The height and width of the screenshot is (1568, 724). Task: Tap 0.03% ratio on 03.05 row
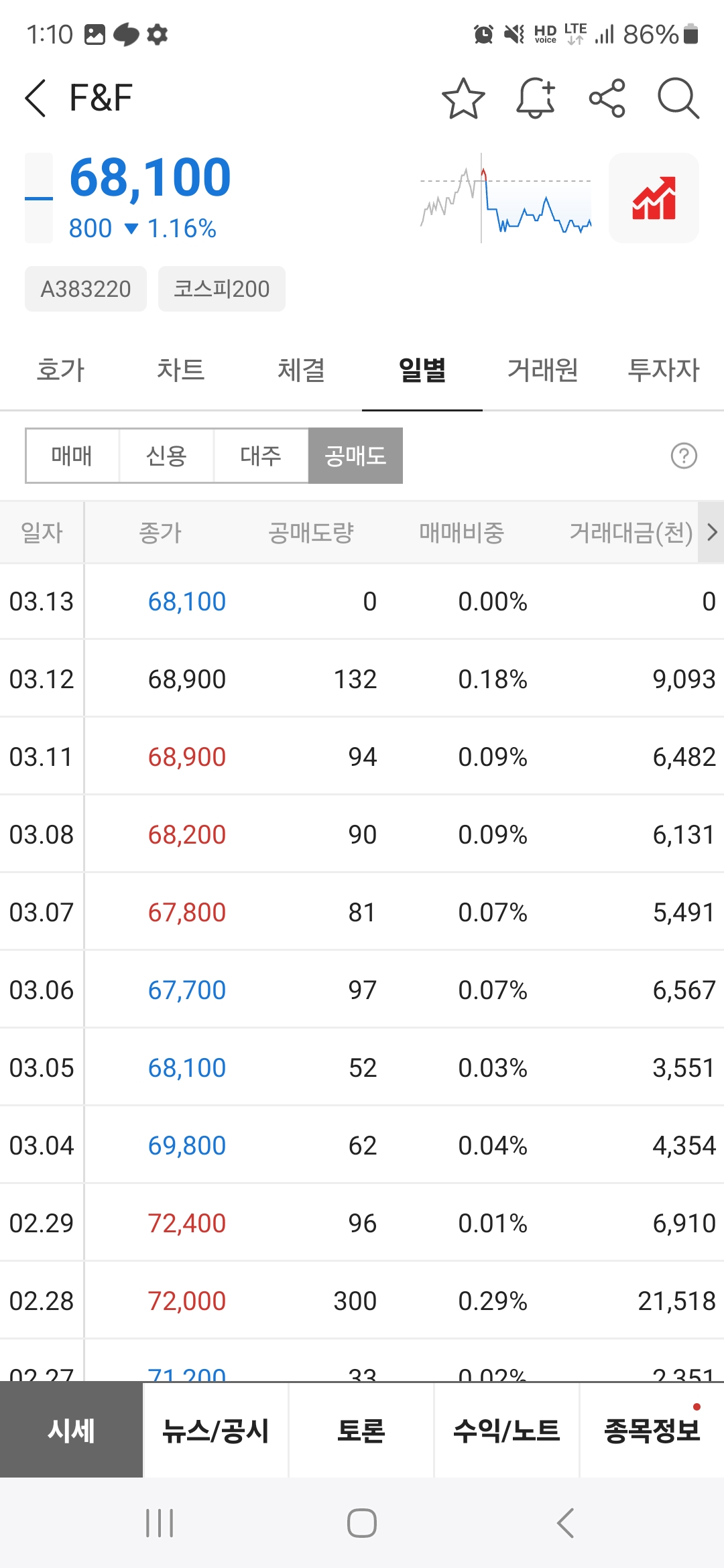493,1067
